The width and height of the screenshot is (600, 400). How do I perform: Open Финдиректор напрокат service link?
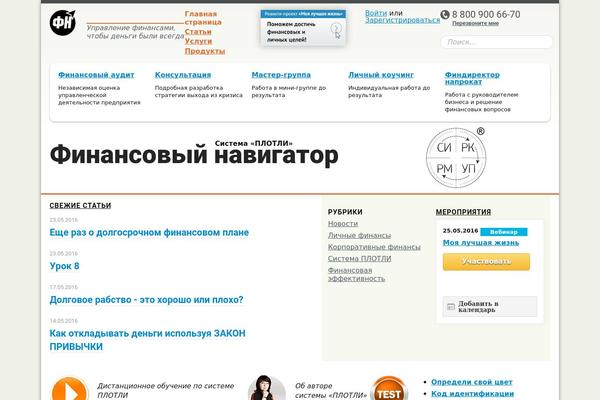click(x=472, y=78)
